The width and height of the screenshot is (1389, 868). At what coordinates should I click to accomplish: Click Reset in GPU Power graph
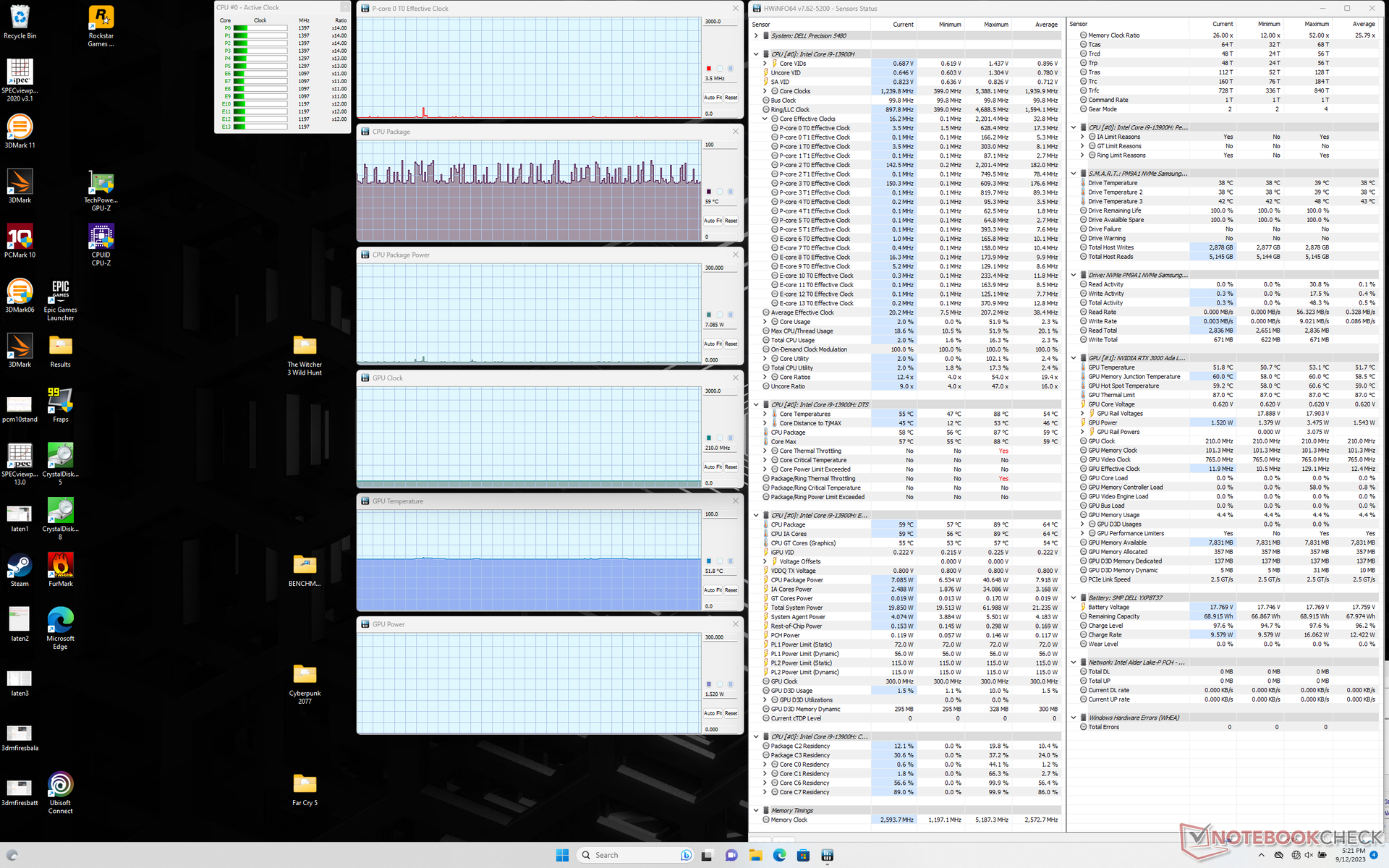(x=731, y=712)
